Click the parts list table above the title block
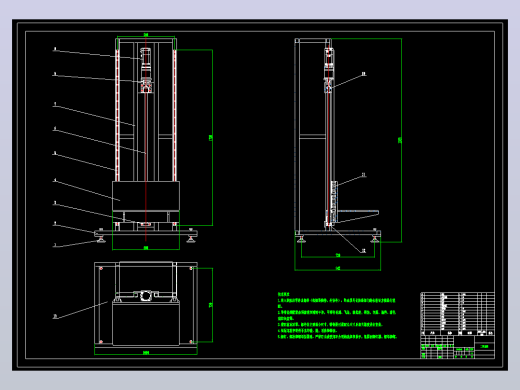This screenshot has height=390, width=520. pos(457,313)
